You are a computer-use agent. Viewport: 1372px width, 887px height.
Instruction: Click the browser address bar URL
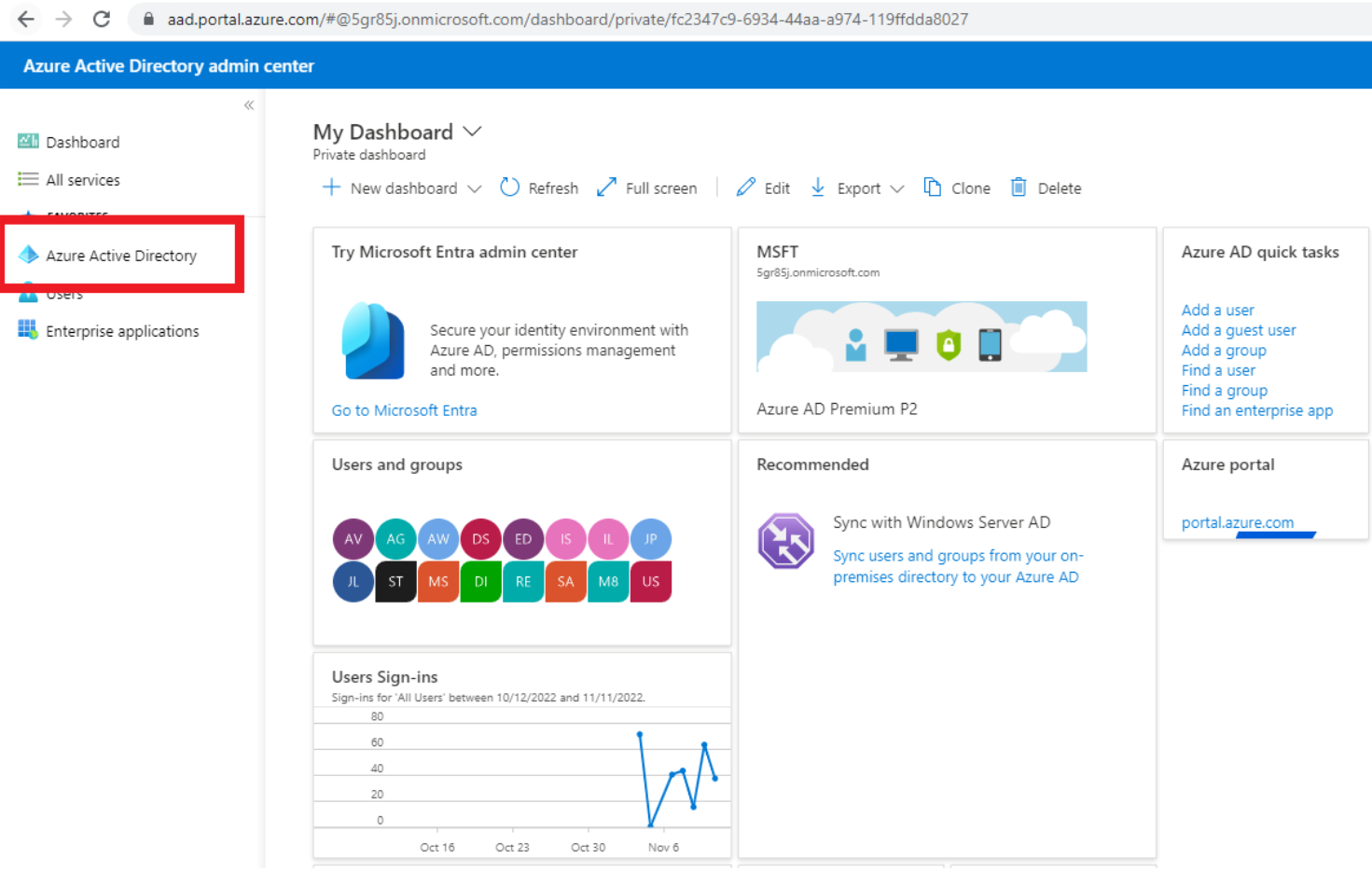[567, 19]
